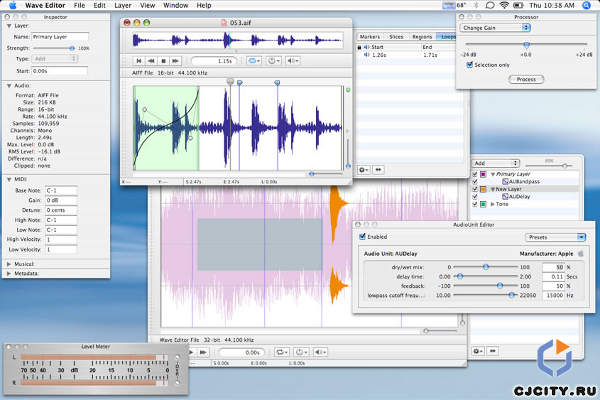This screenshot has height=400, width=600.
Task: Open Spotlight search in menu bar
Action: tap(587, 5)
